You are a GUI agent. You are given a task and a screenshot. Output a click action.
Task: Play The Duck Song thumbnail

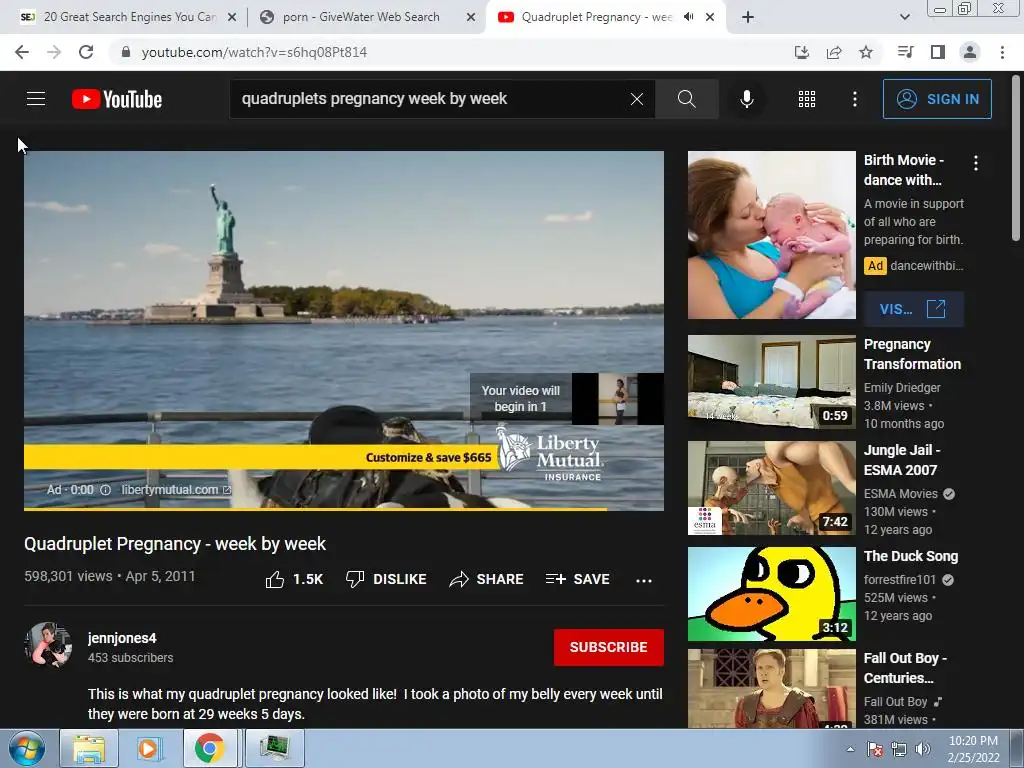coord(771,594)
